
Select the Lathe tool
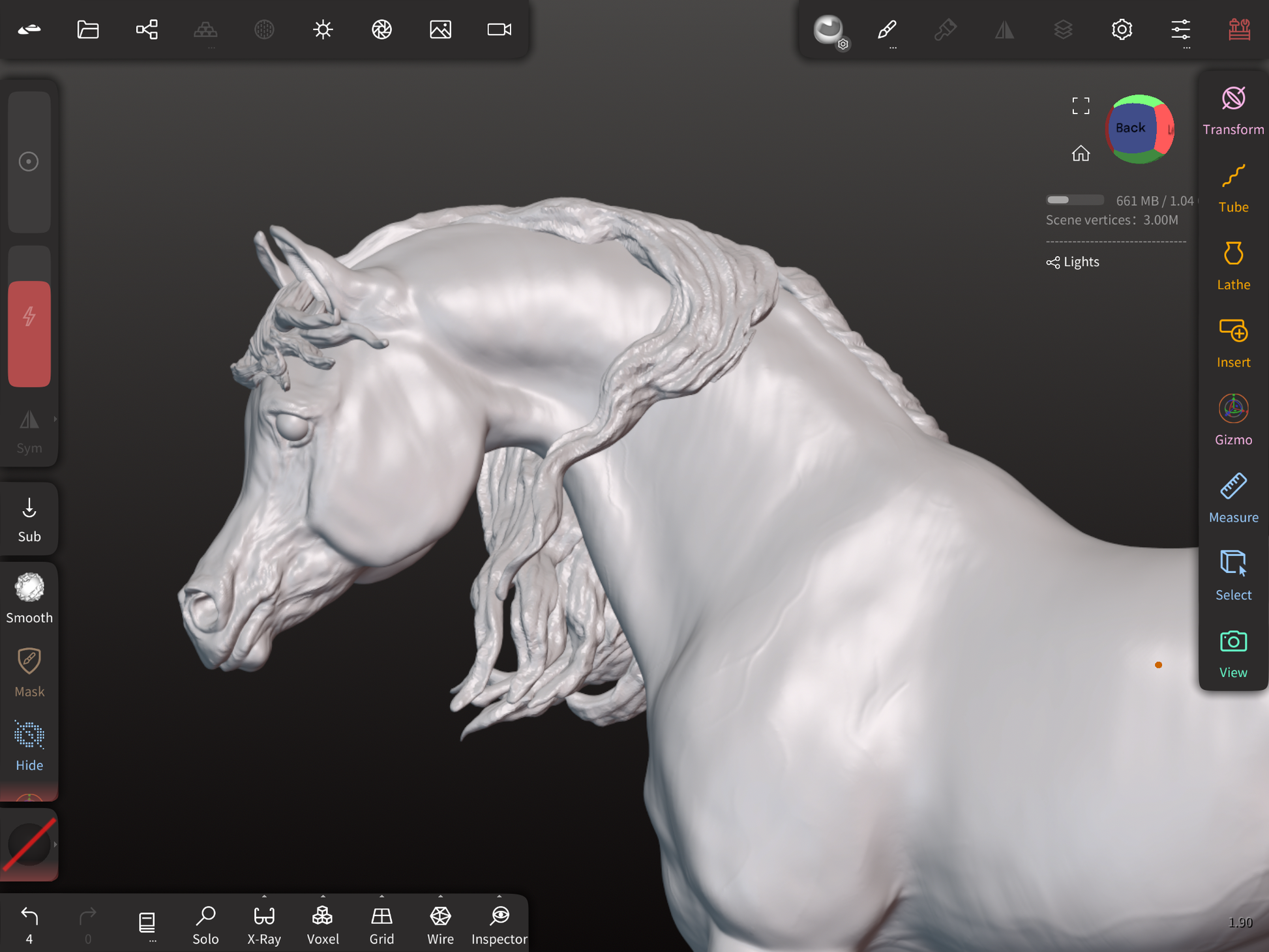click(x=1232, y=266)
